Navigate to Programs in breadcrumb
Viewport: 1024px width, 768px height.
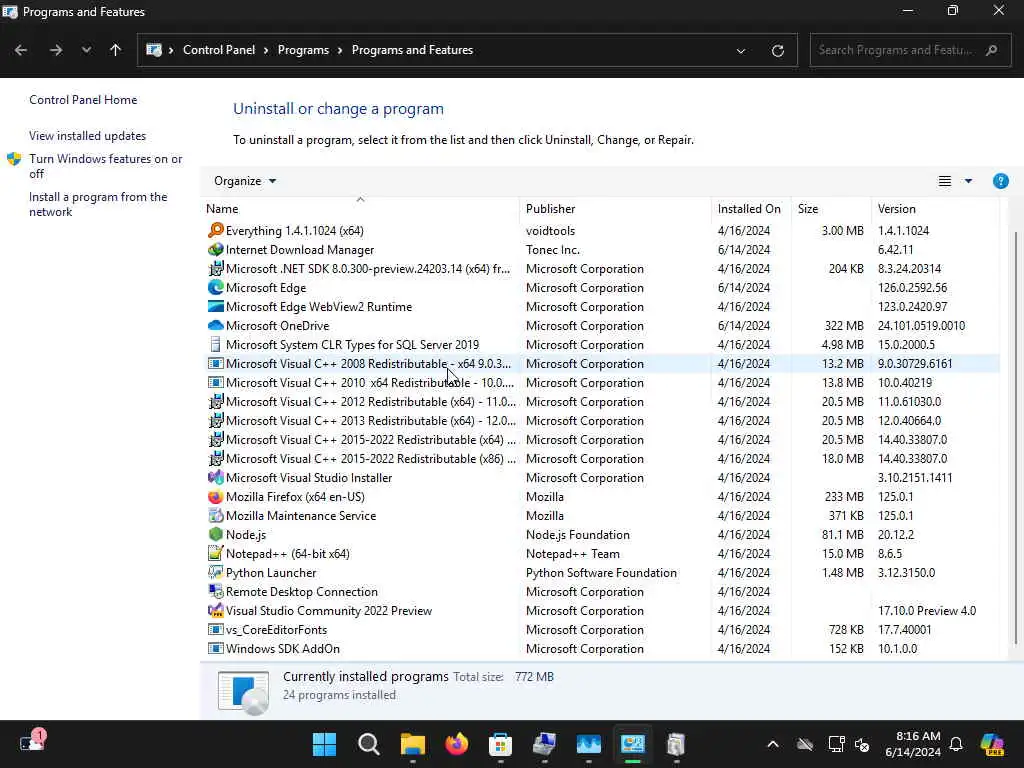pyautogui.click(x=303, y=50)
